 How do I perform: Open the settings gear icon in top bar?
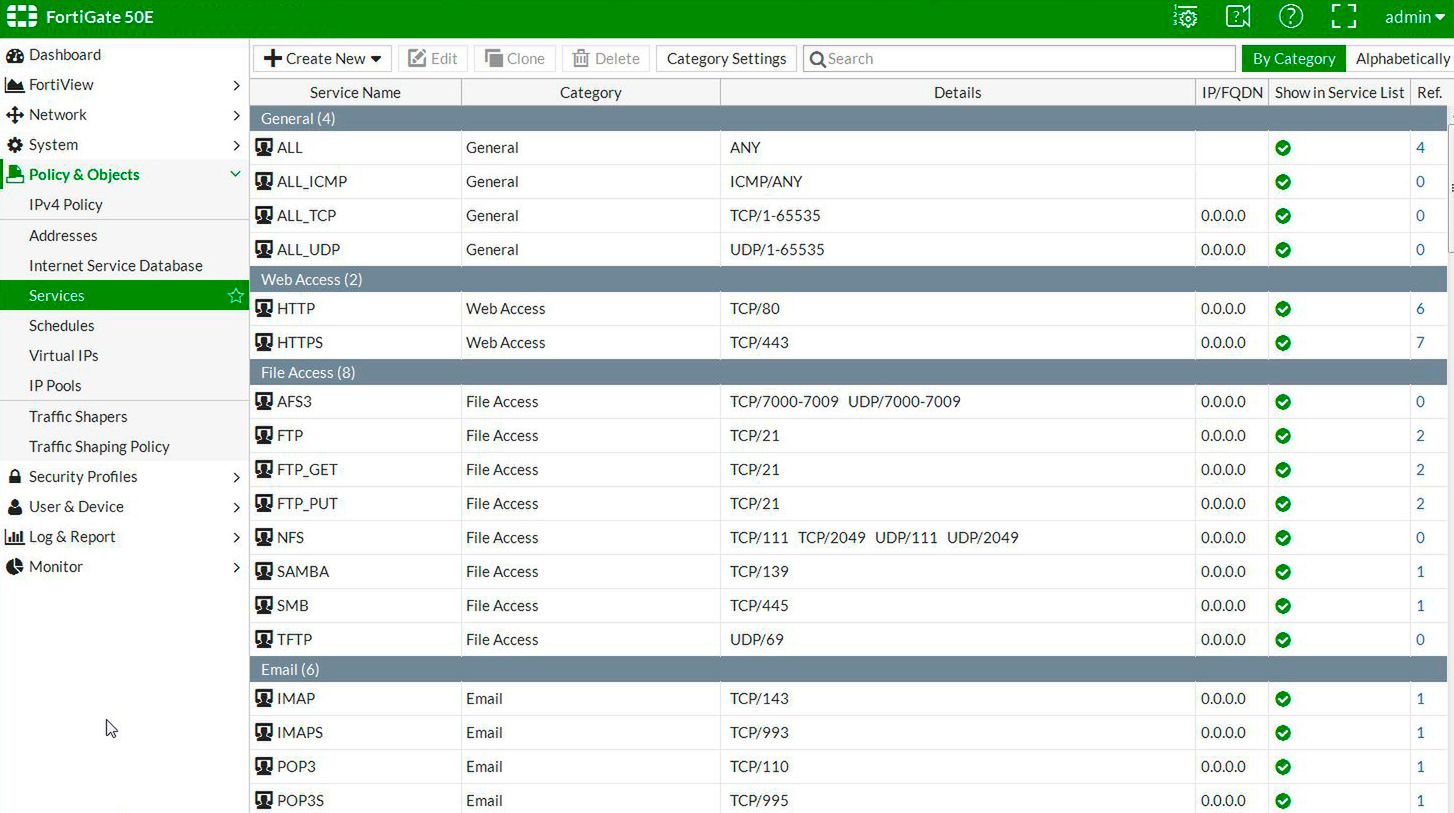click(x=1185, y=17)
